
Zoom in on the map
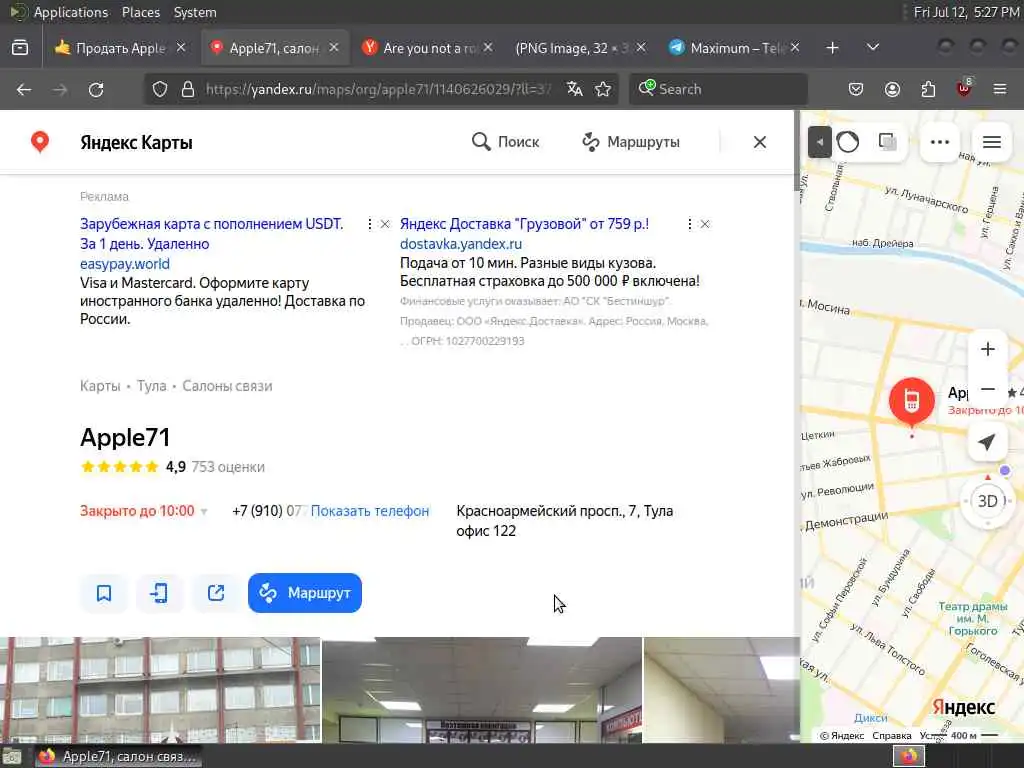click(x=988, y=349)
